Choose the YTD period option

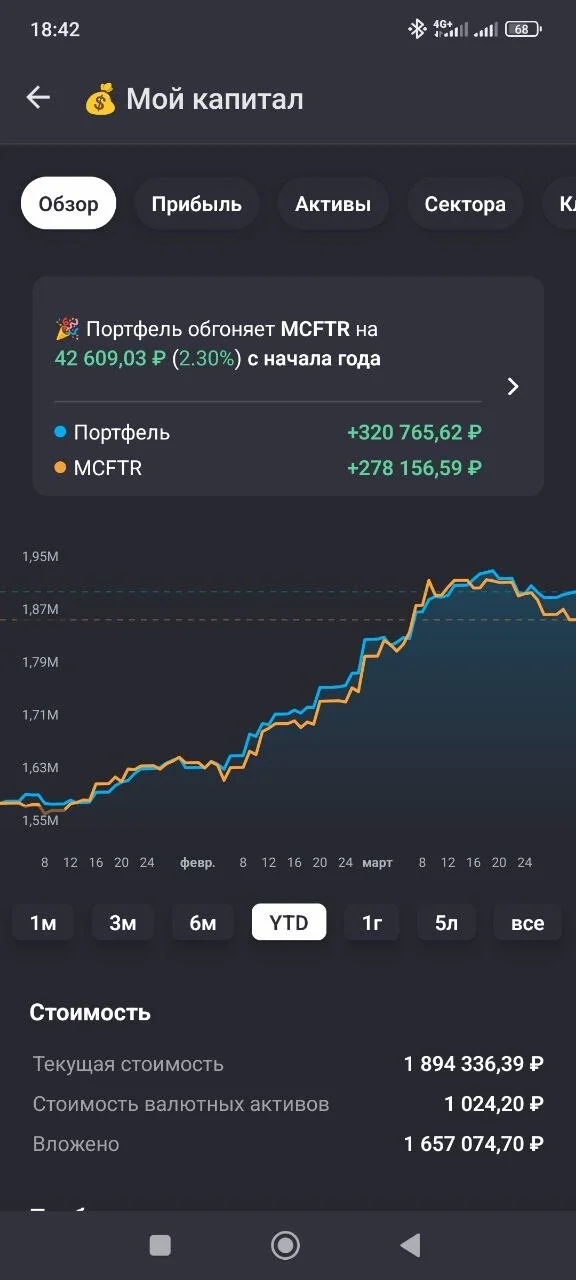point(288,922)
